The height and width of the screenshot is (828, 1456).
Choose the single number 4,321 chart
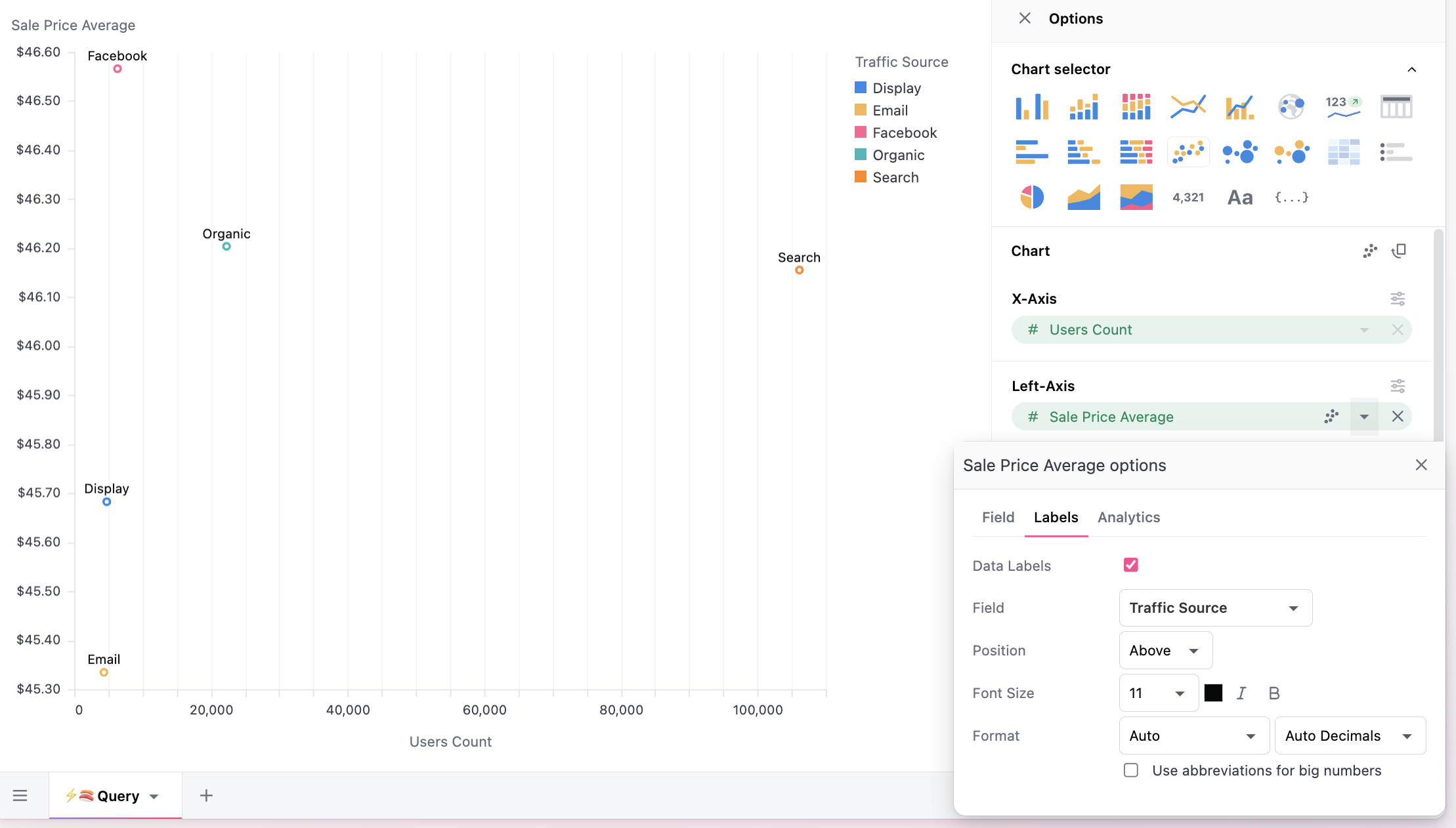pos(1188,197)
